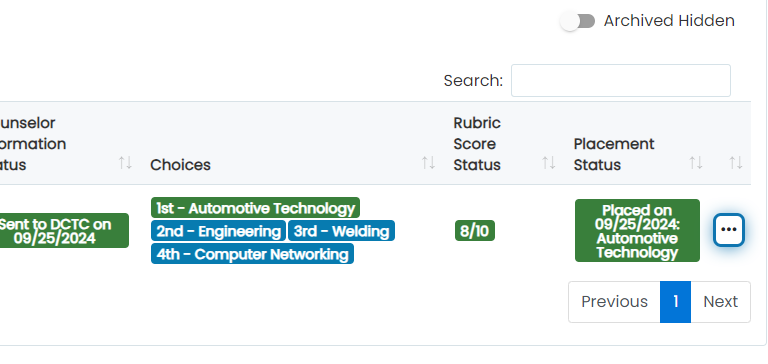The image size is (768, 364).
Task: Focus the Search input field
Action: pyautogui.click(x=621, y=80)
